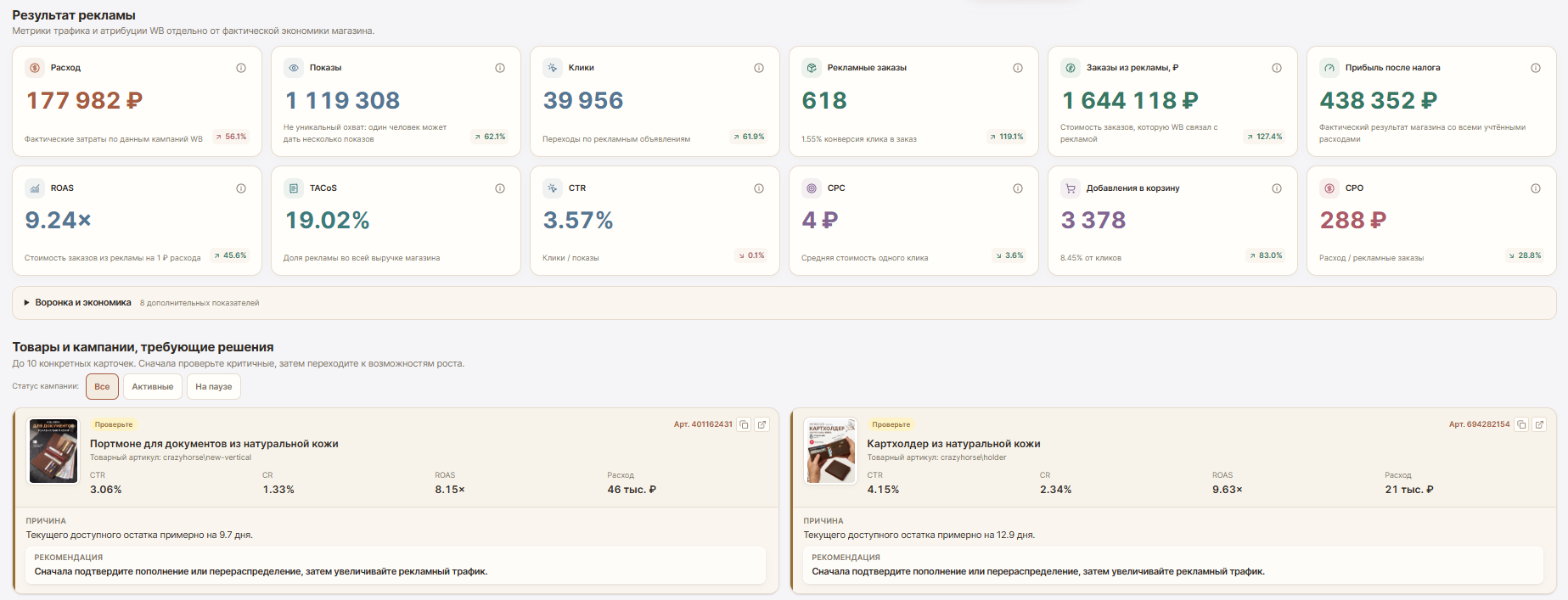1568x600 pixels.
Task: Click the Проверьте badge on the Картхолдер card
Action: (x=891, y=424)
